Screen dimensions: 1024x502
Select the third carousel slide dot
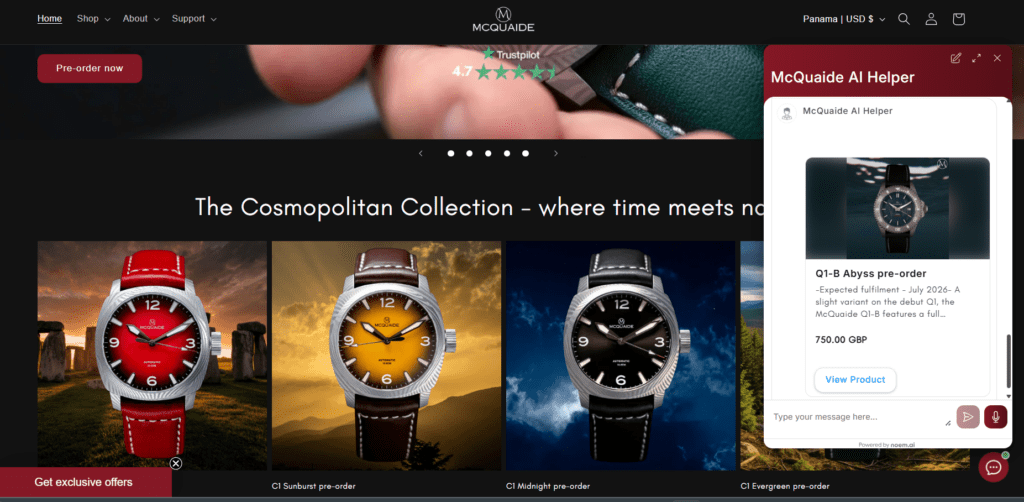coord(488,153)
